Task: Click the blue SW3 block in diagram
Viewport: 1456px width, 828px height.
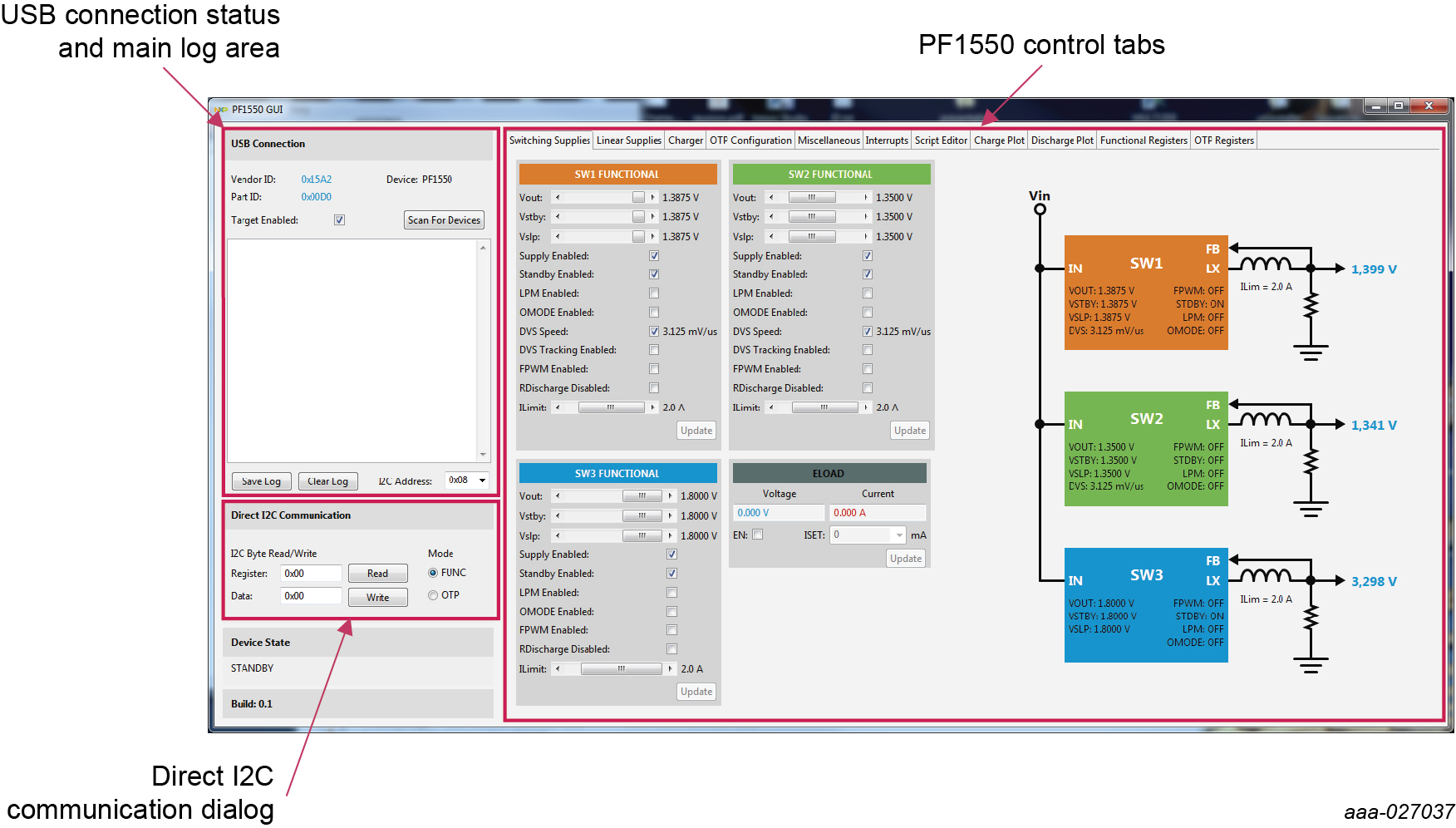Action: pyautogui.click(x=1145, y=604)
